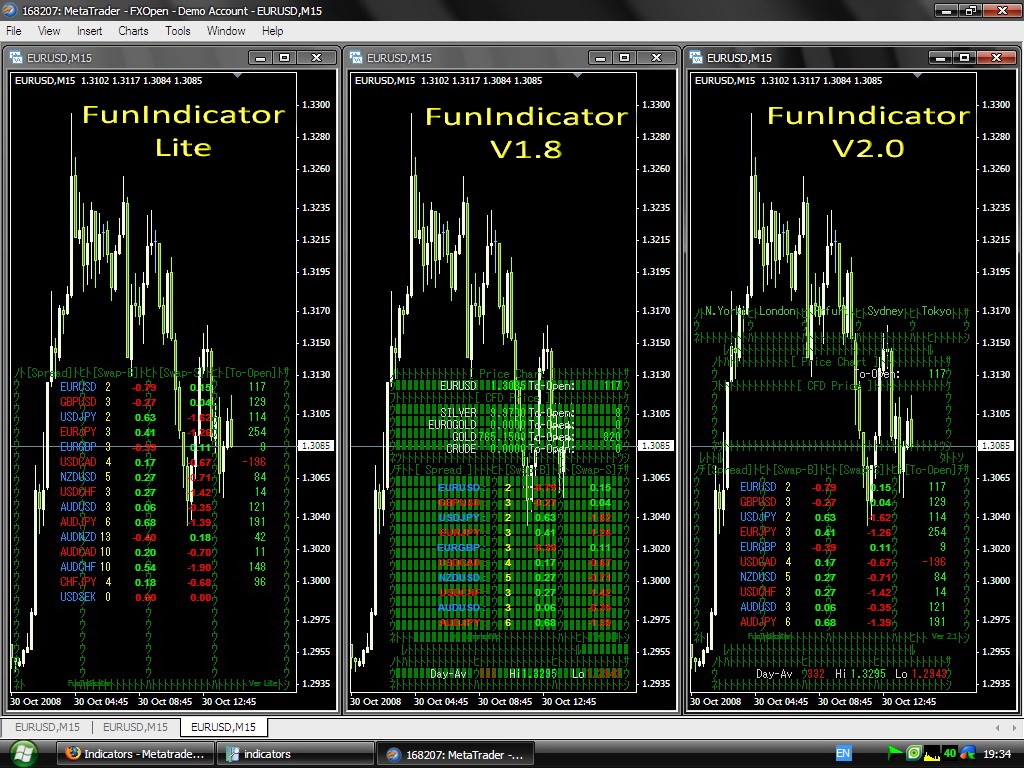1024x768 pixels.
Task: Select the third EURUSD,M15 chart tab
Action: (223, 727)
